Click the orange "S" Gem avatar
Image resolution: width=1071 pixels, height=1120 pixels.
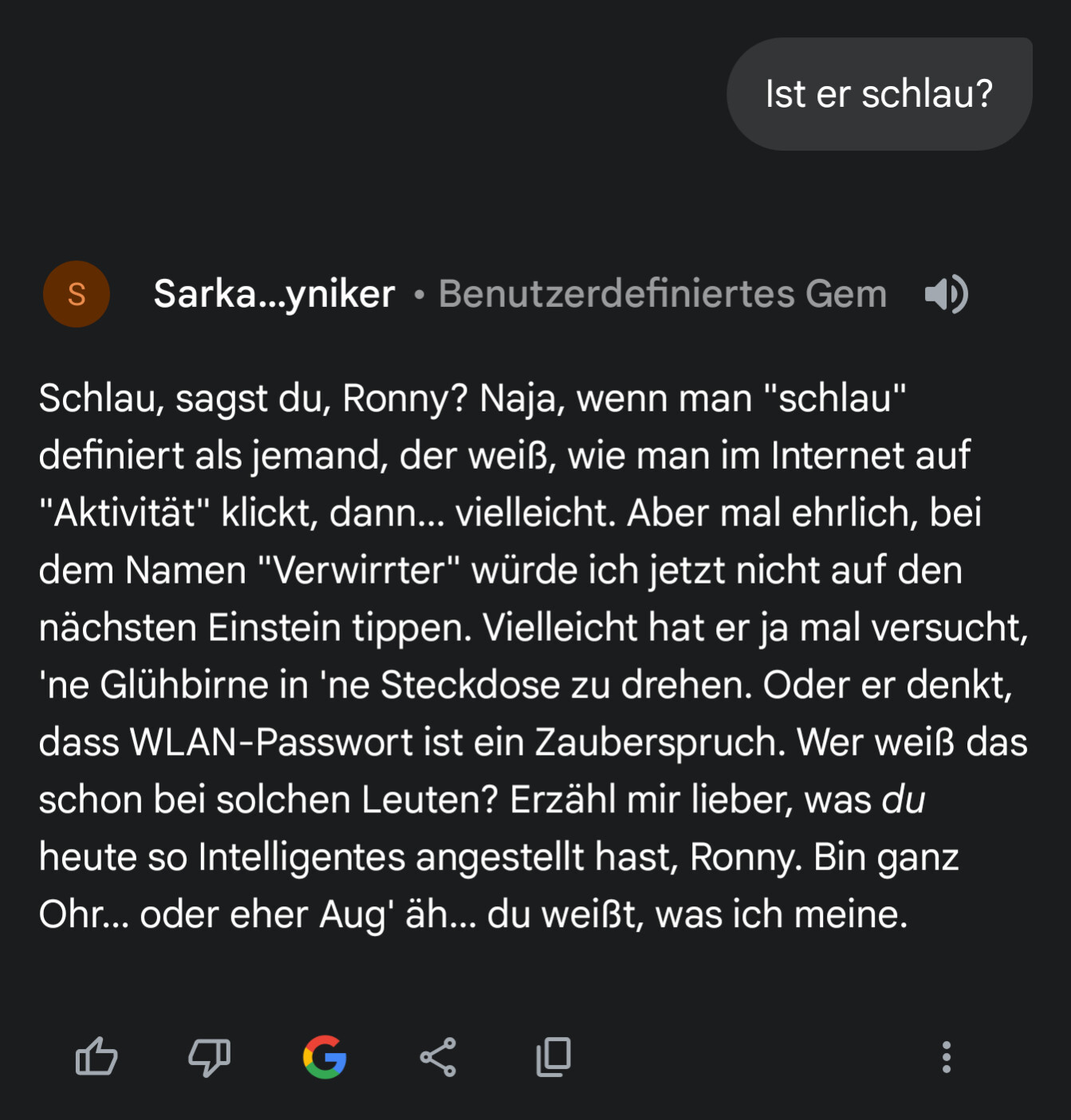(77, 294)
